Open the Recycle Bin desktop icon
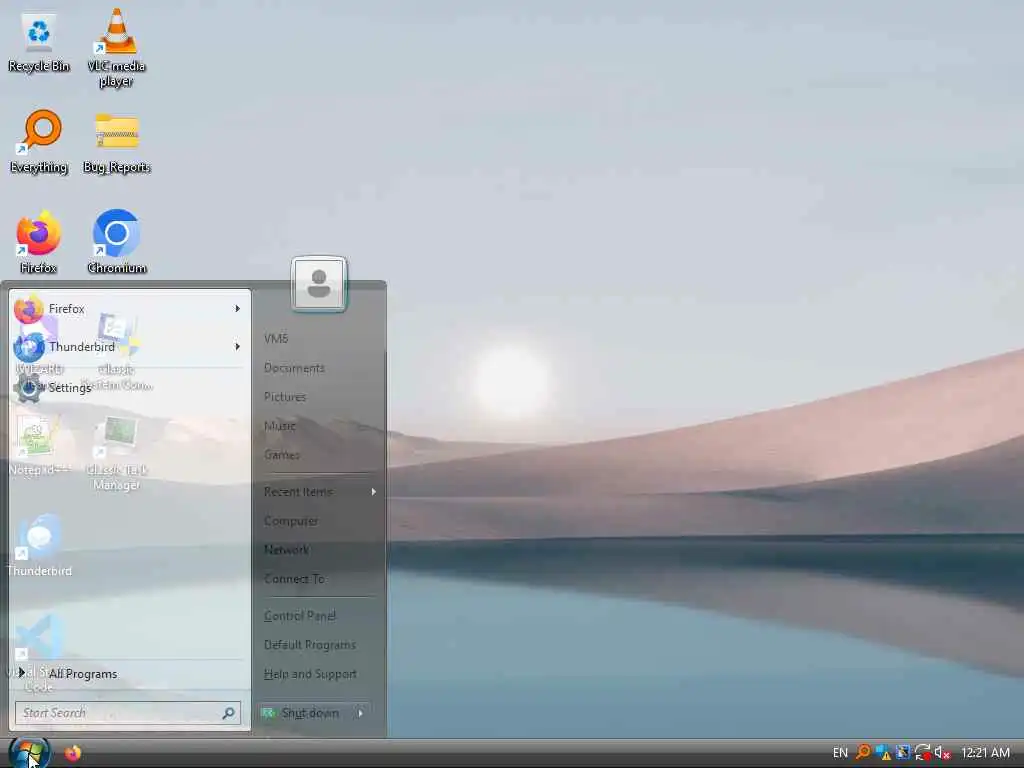This screenshot has height=768, width=1024. pos(39,42)
